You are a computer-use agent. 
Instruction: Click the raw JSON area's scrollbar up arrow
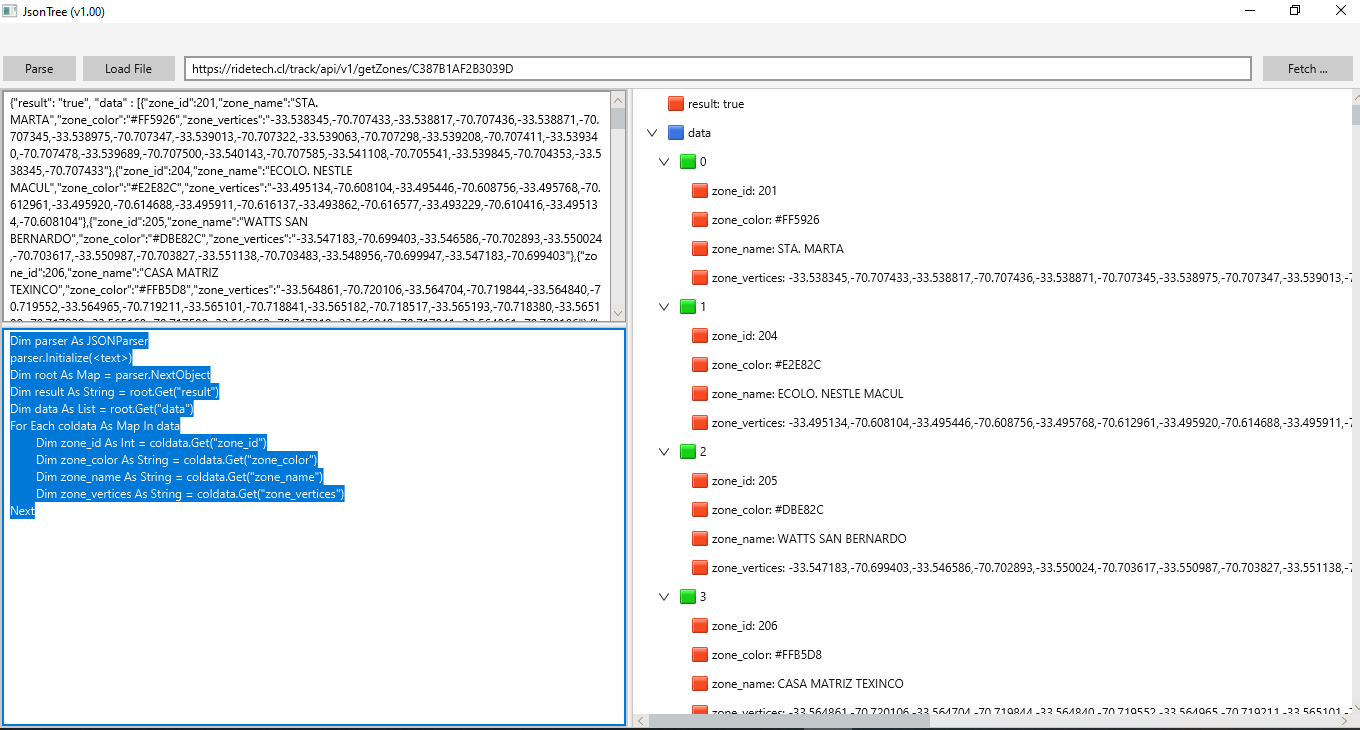coord(617,100)
